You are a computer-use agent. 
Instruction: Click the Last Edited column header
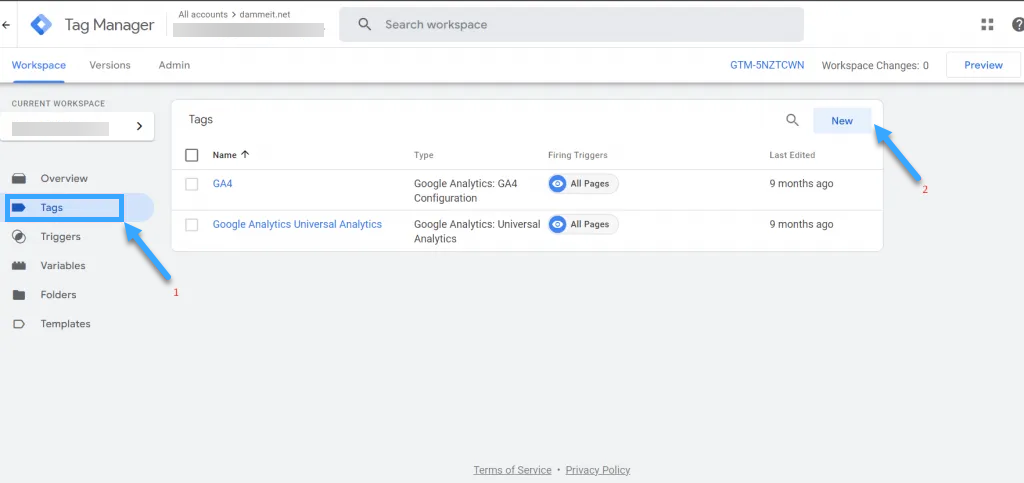coord(792,155)
